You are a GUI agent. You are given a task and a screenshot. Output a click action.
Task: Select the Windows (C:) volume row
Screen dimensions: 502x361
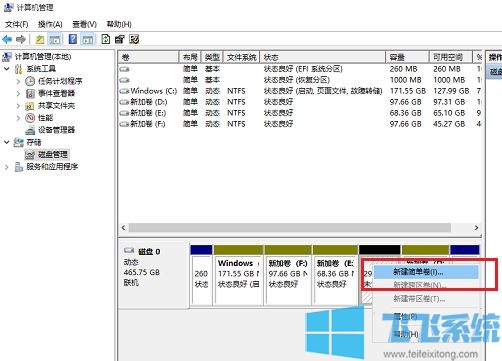(300, 91)
